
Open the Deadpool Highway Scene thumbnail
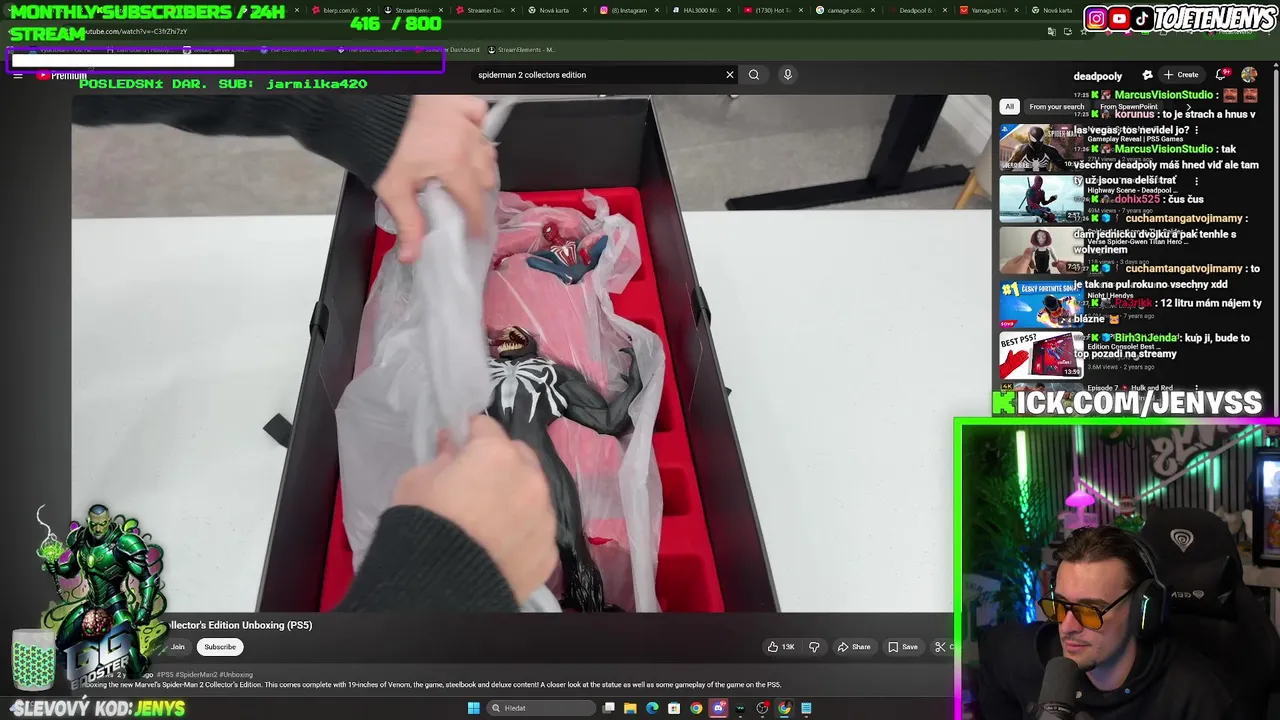[1041, 199]
